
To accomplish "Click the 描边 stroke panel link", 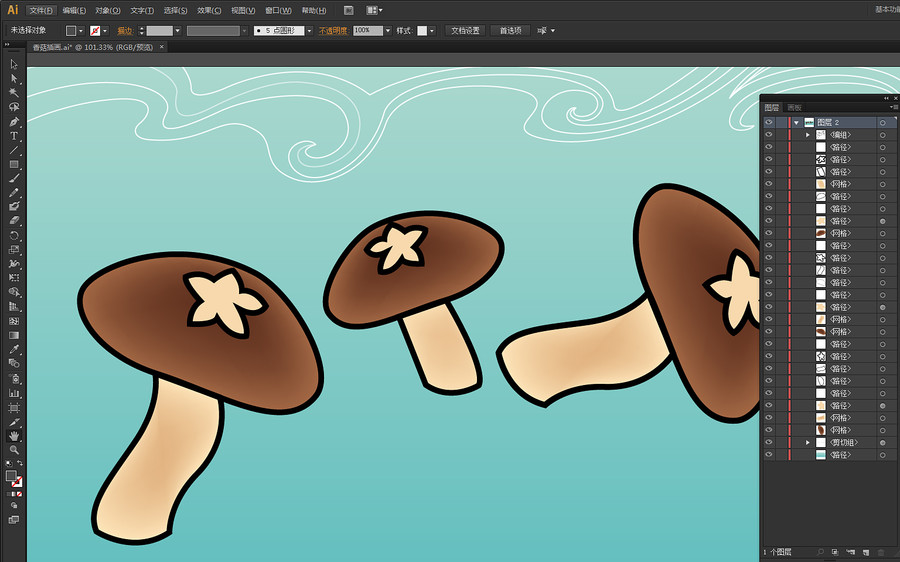I will click(125, 31).
